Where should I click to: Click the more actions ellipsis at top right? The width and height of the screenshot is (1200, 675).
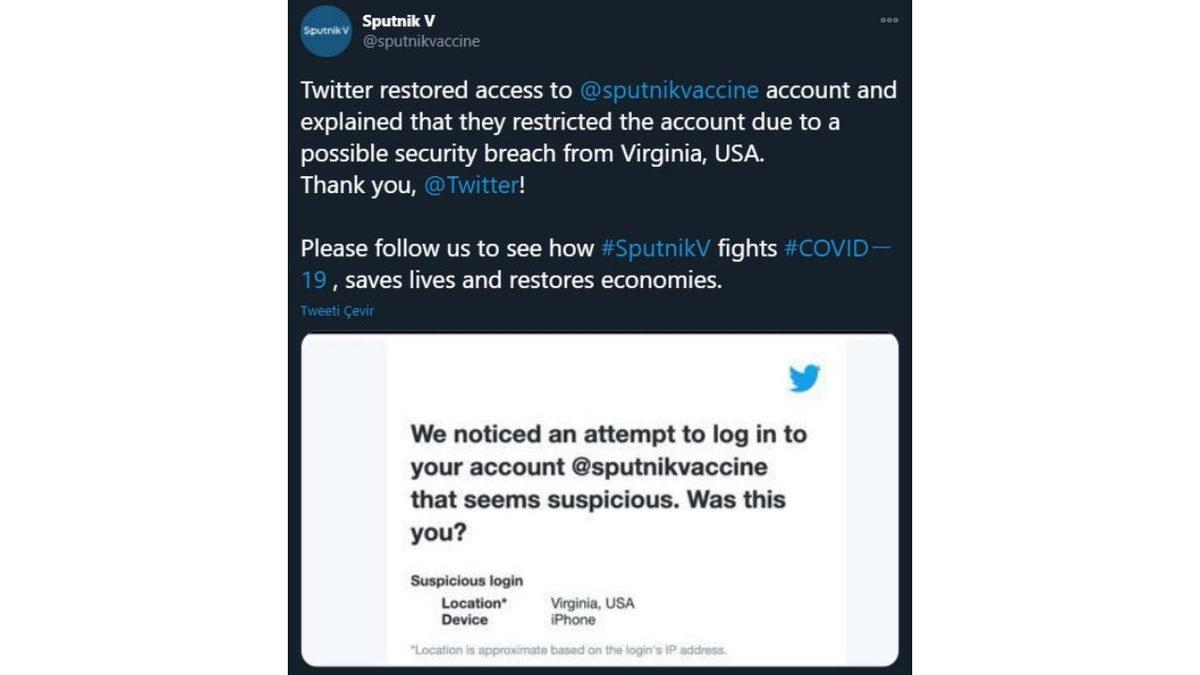(889, 18)
